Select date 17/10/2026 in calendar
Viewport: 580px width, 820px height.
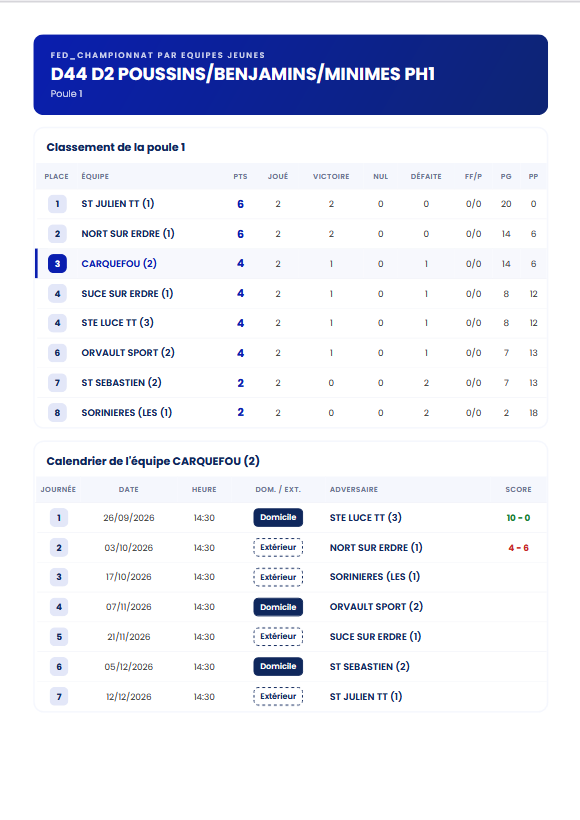pyautogui.click(x=129, y=577)
